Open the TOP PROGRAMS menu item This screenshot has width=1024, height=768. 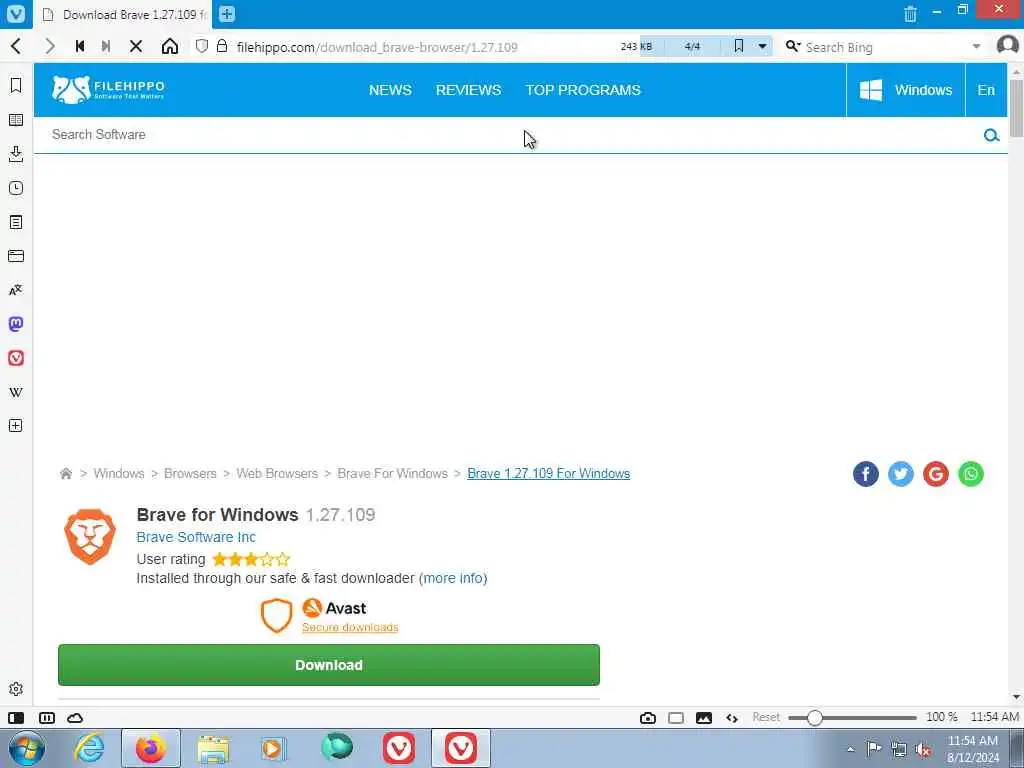click(583, 90)
